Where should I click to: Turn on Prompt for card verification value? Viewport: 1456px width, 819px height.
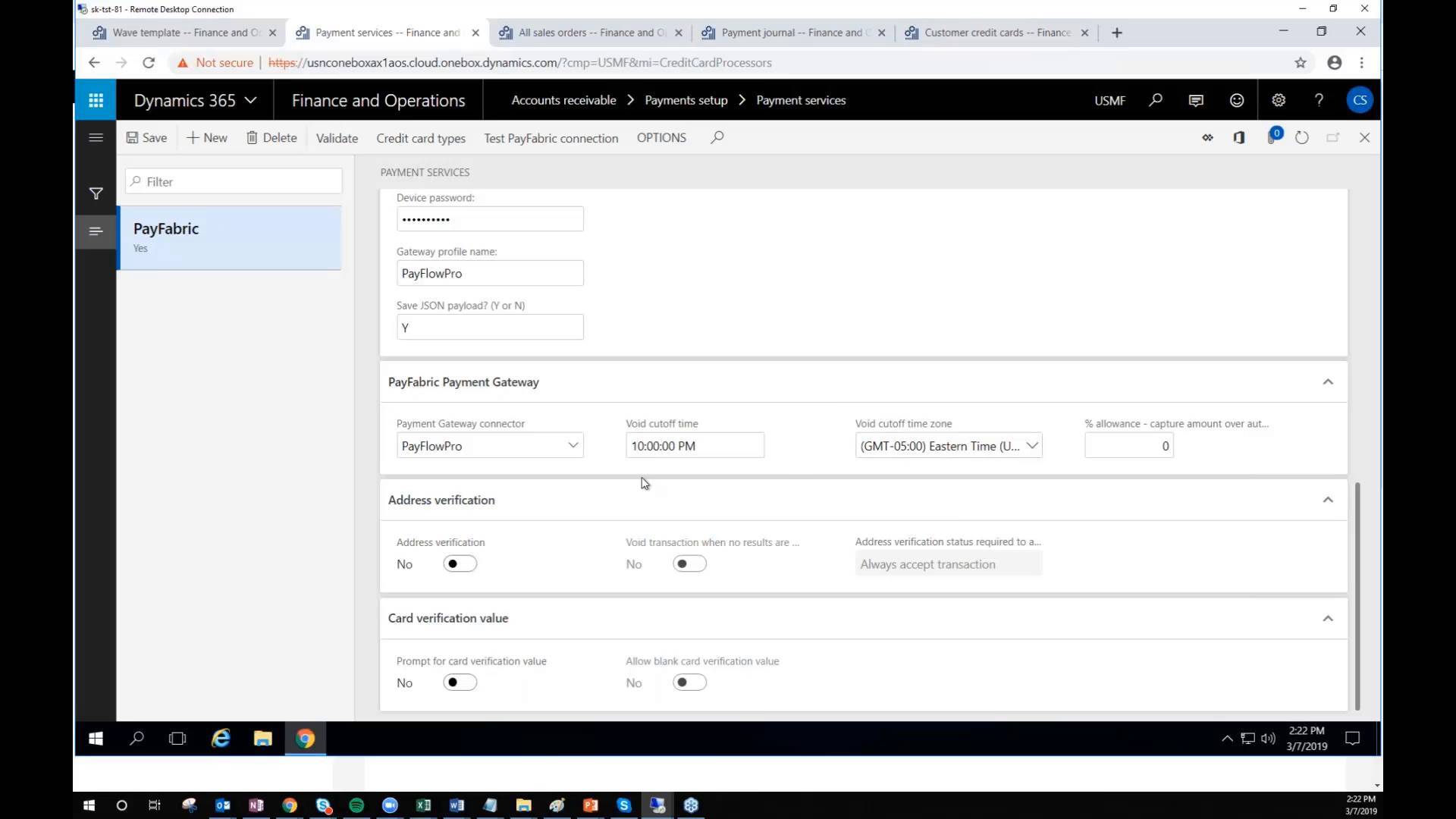pyautogui.click(x=460, y=682)
